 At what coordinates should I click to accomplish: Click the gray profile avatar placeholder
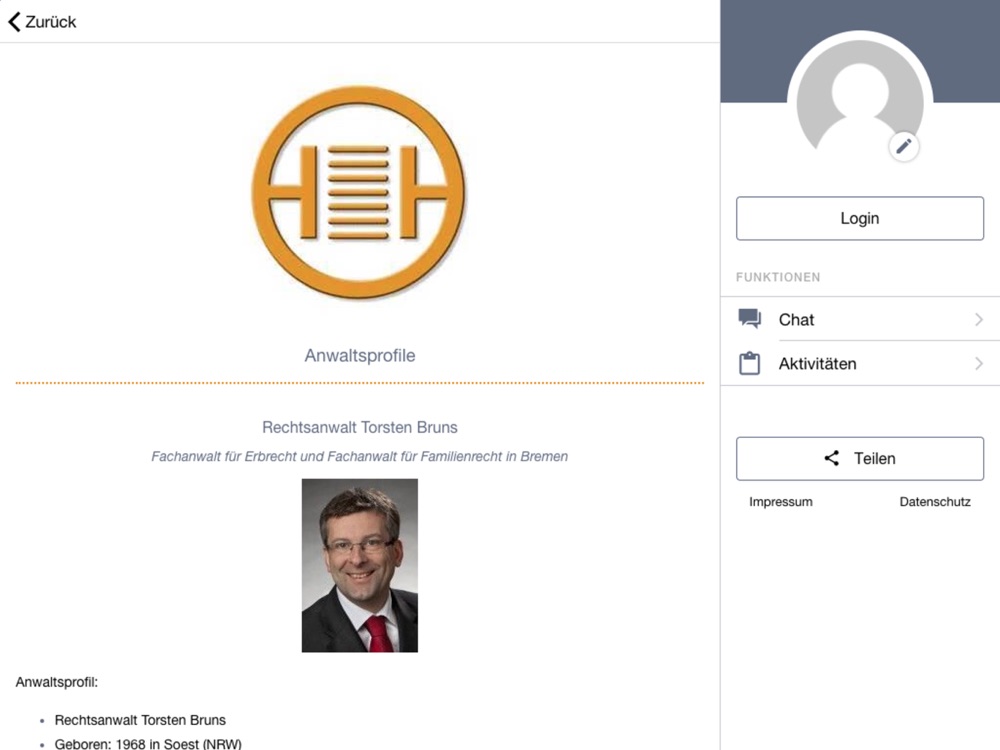click(860, 104)
